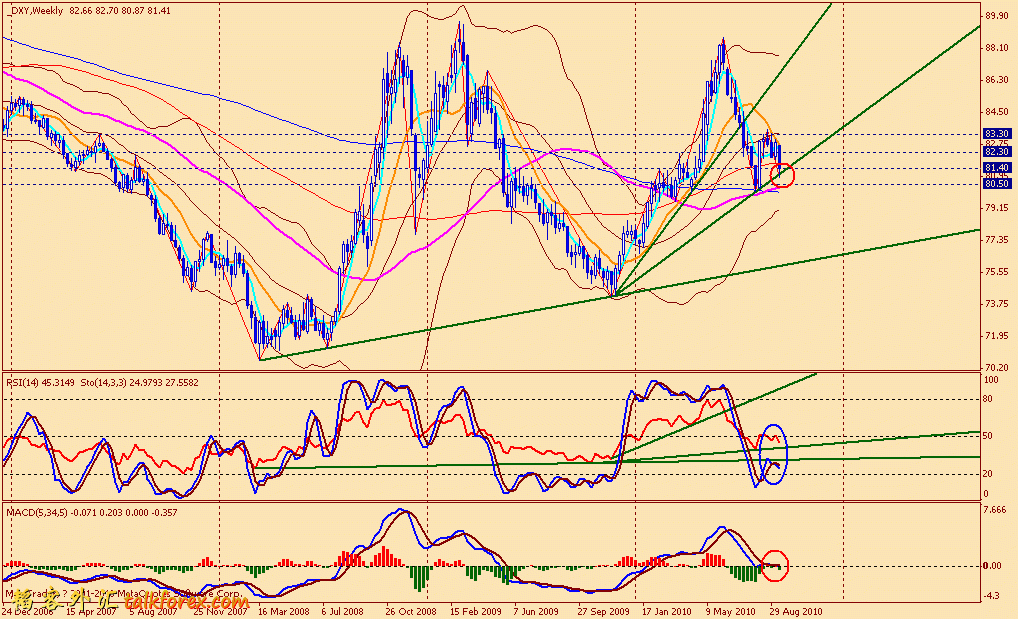Click the 77.35 price axis value
1018x619 pixels.
[997, 240]
